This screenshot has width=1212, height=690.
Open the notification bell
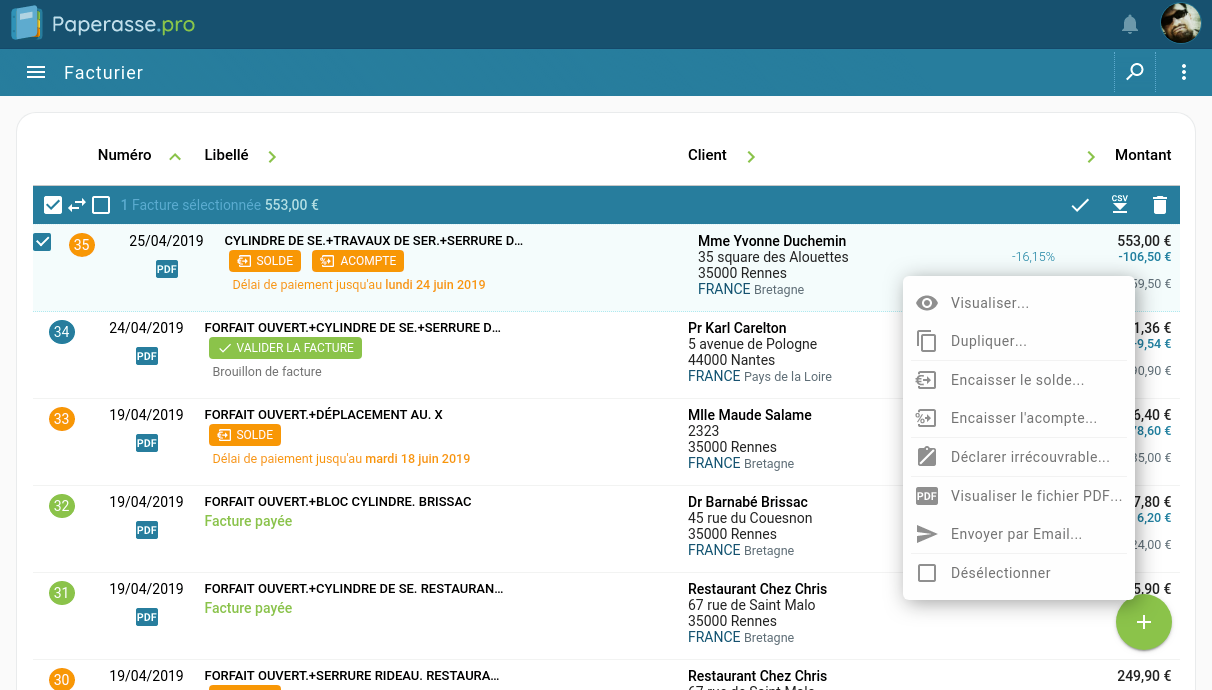click(1130, 23)
